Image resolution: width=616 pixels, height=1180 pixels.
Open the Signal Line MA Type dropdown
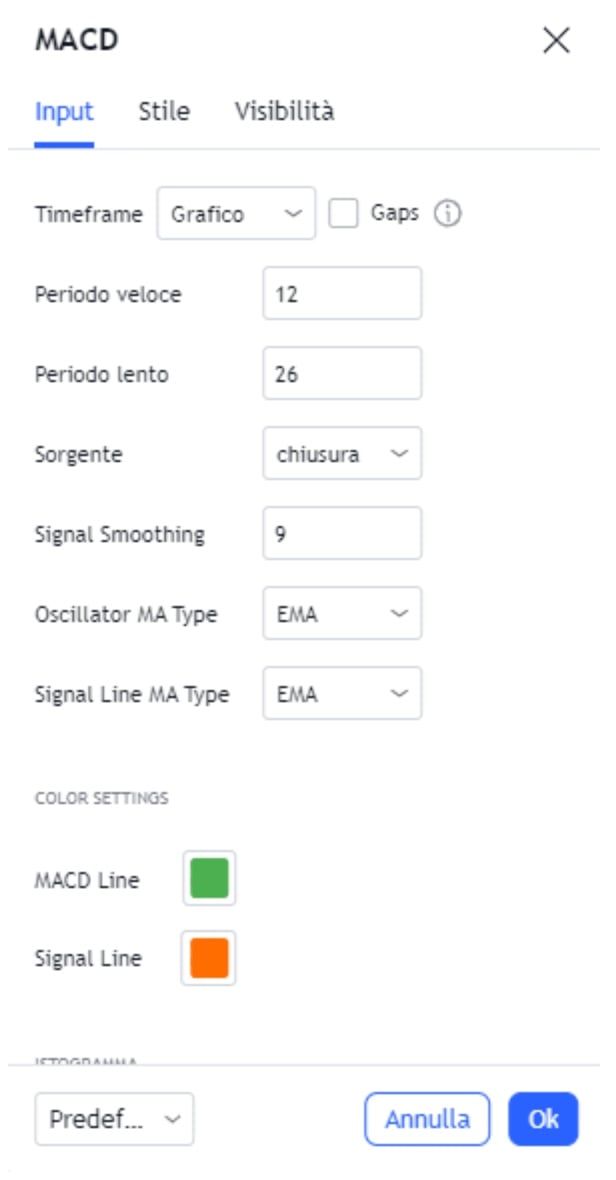(x=342, y=694)
